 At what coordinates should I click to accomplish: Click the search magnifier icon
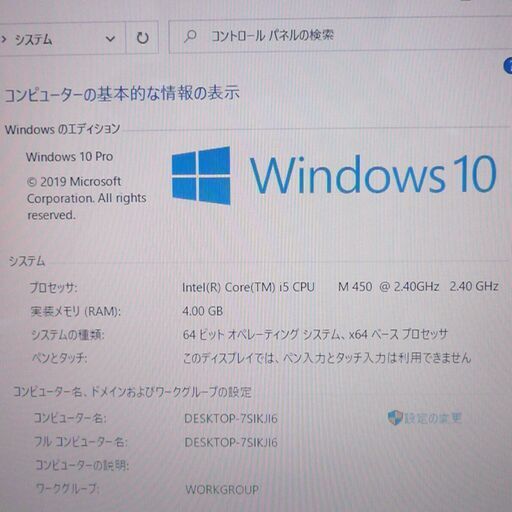190,36
